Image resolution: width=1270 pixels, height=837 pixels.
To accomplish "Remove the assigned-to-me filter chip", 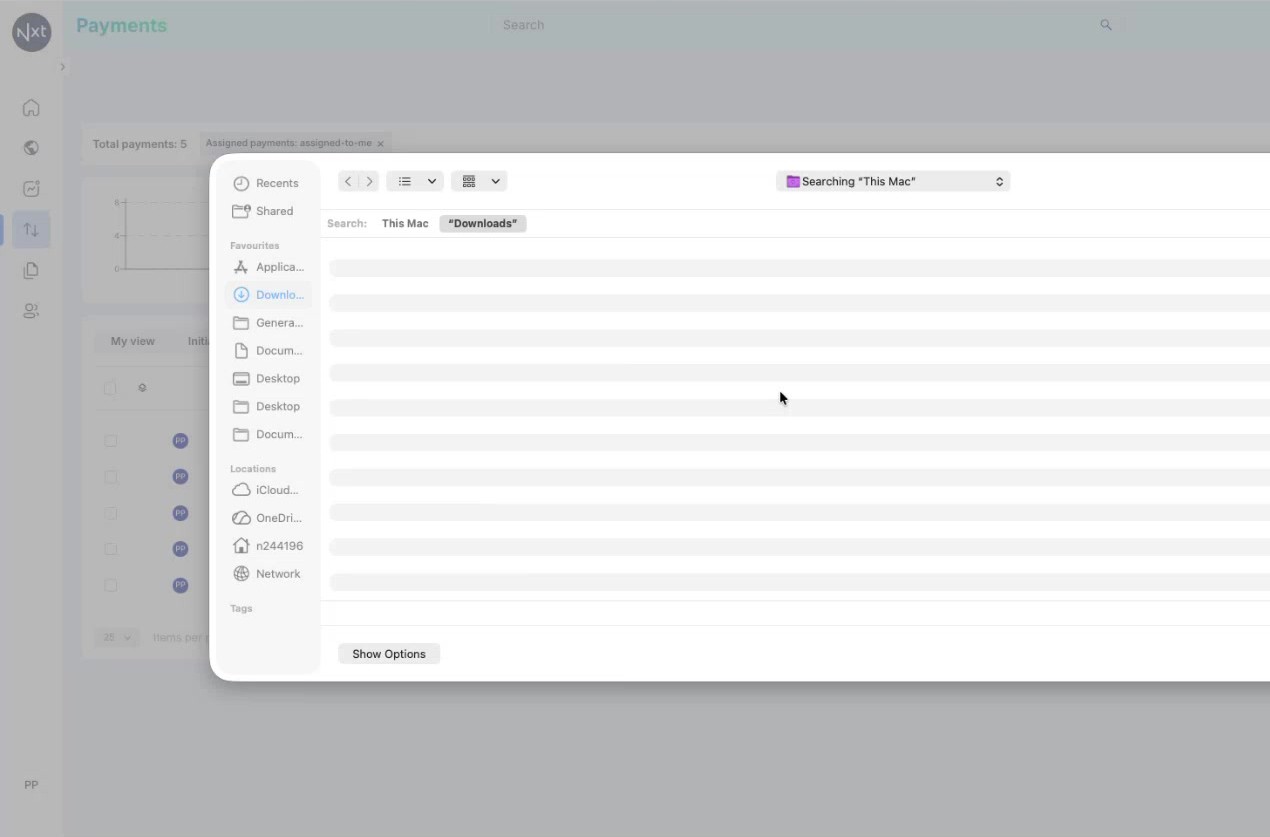I will pyautogui.click(x=380, y=144).
